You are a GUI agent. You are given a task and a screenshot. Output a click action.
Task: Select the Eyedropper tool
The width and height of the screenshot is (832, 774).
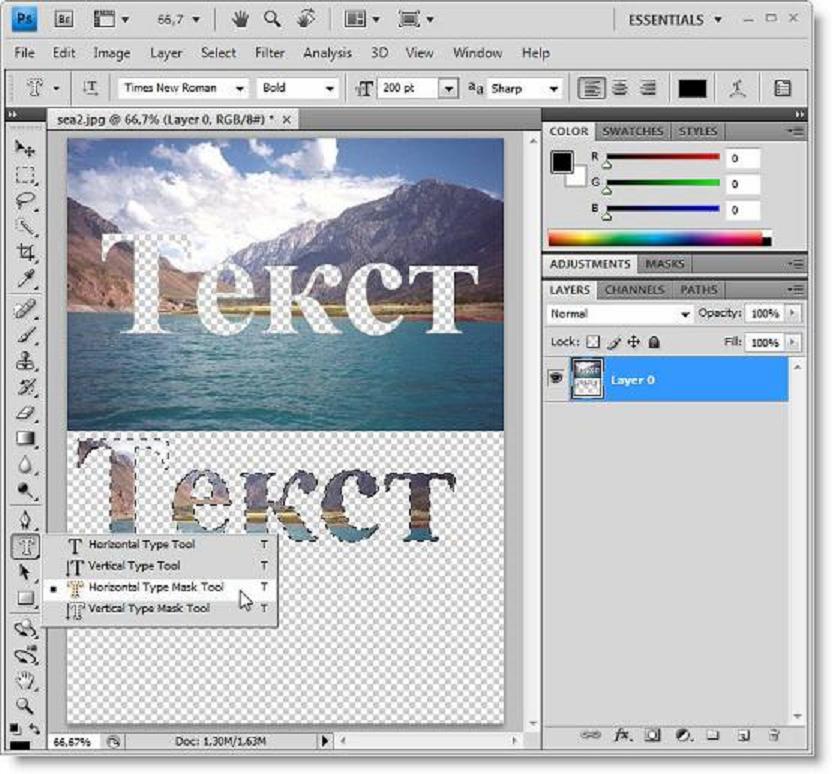[24, 279]
